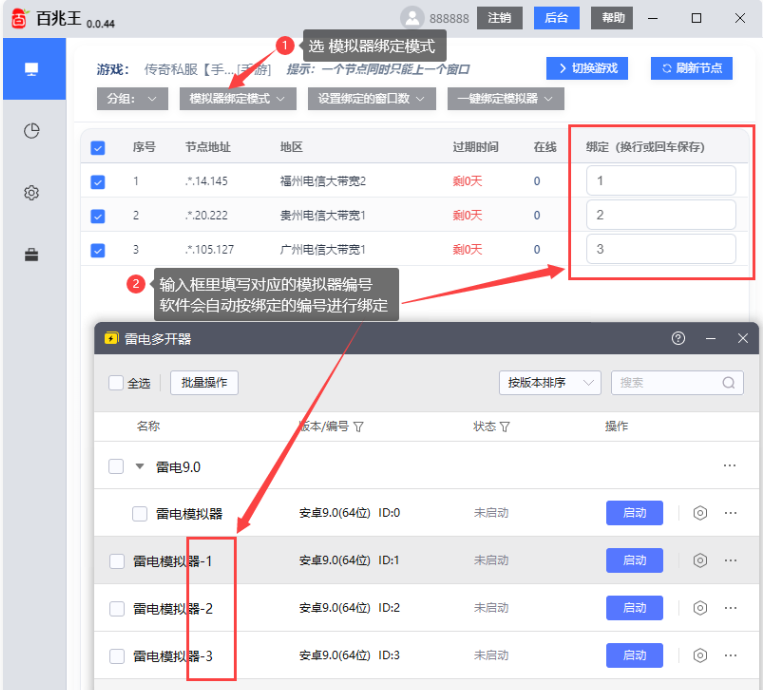Click the user avatar icon beside 888888
The height and width of the screenshot is (690, 763).
(x=412, y=18)
